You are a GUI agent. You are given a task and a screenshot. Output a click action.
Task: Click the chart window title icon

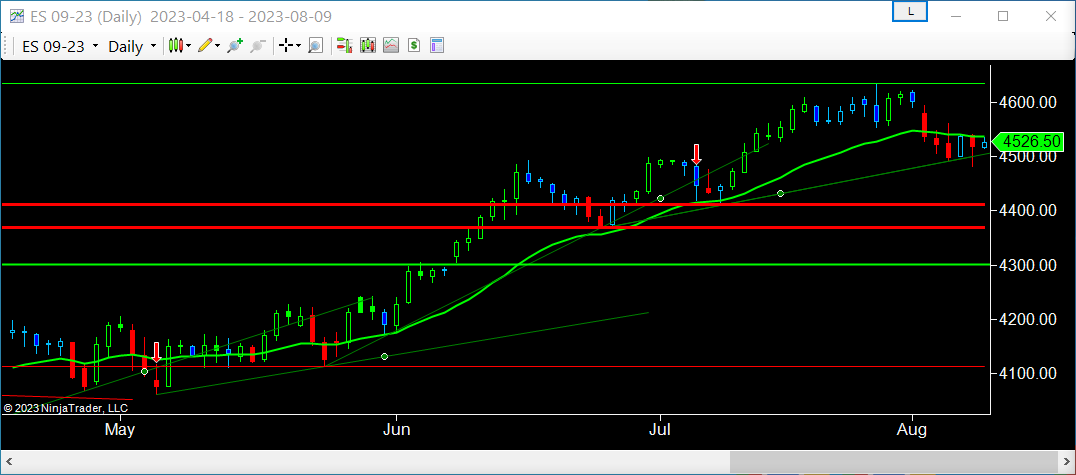[16, 16]
